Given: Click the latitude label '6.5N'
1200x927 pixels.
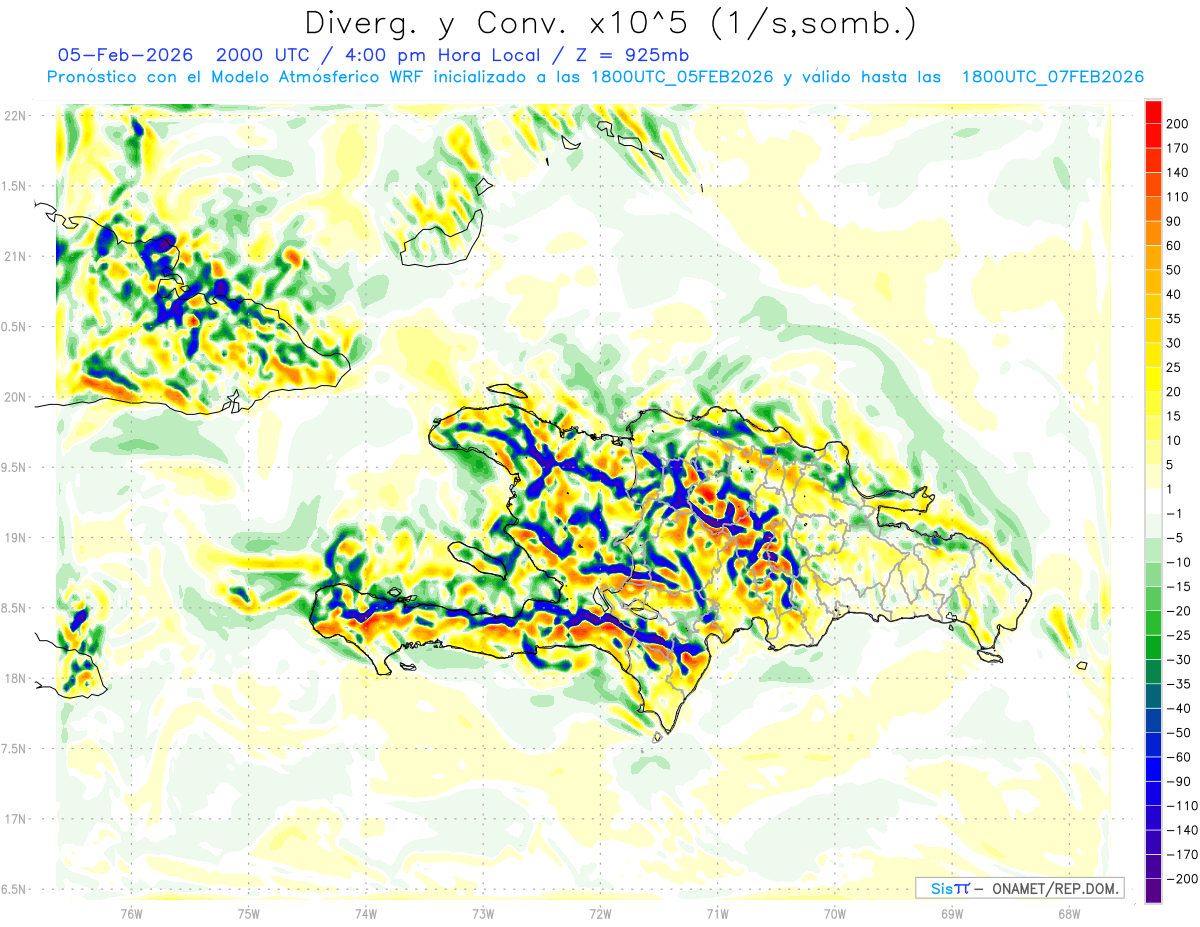Looking at the screenshot, I should (14, 889).
